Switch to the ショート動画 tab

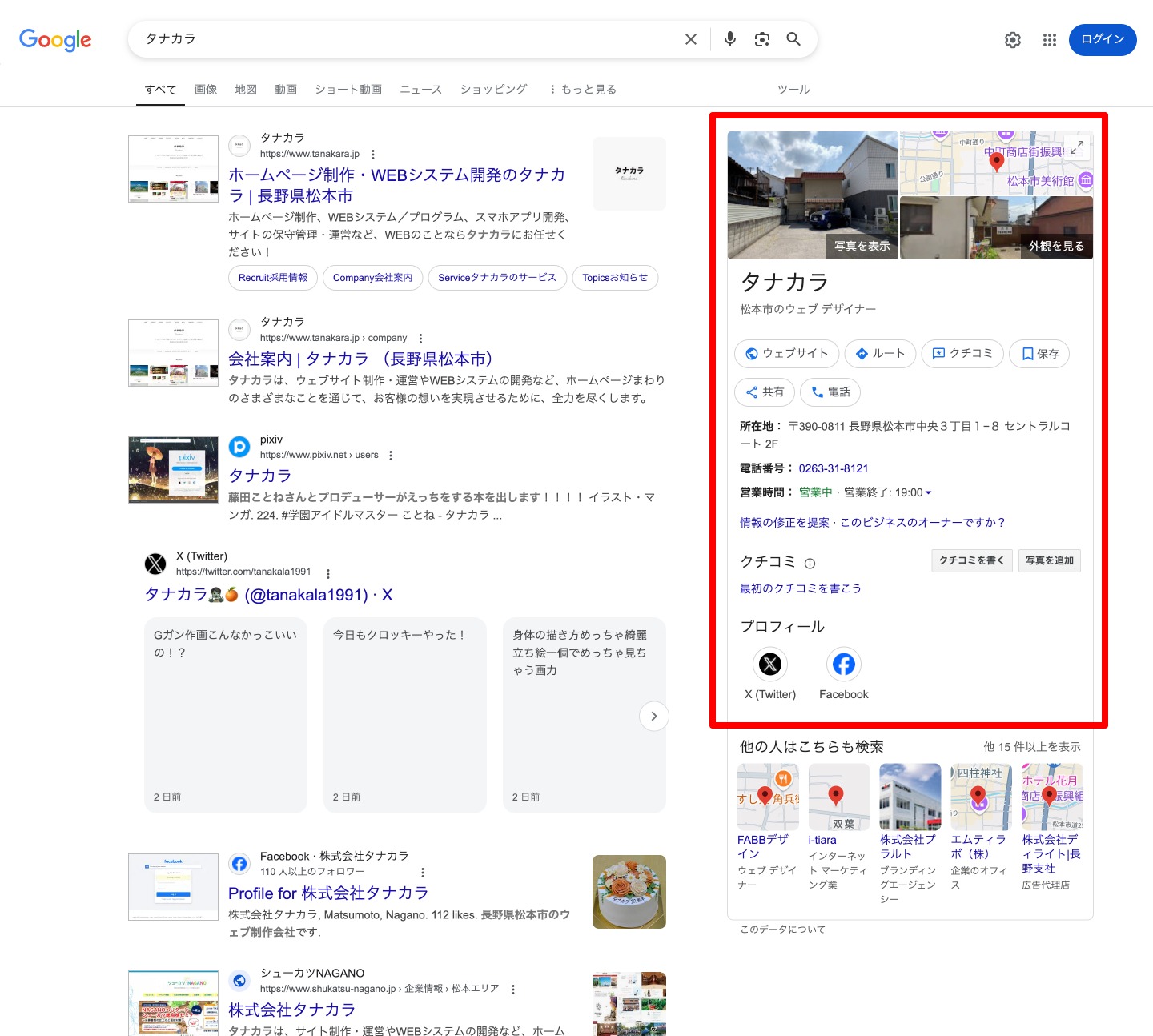(348, 89)
